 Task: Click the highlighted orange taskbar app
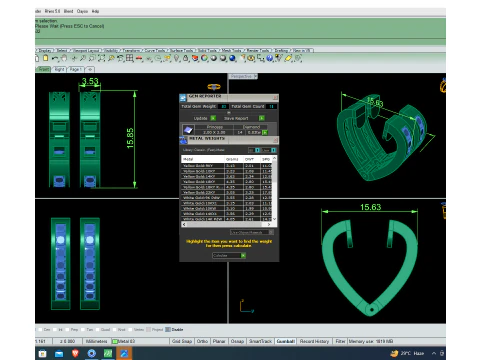124,353
